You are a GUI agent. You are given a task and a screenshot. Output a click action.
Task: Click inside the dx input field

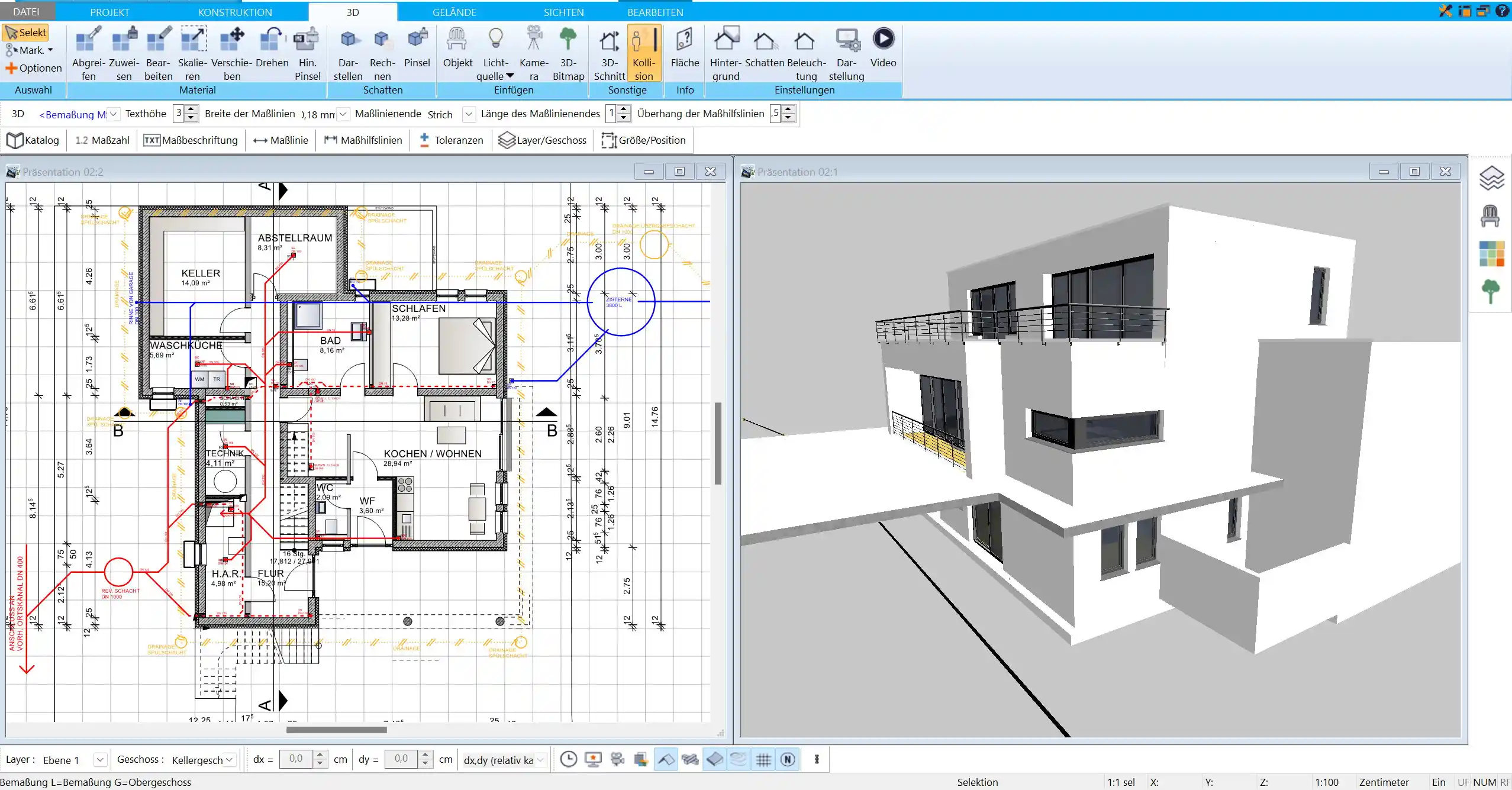tap(296, 759)
